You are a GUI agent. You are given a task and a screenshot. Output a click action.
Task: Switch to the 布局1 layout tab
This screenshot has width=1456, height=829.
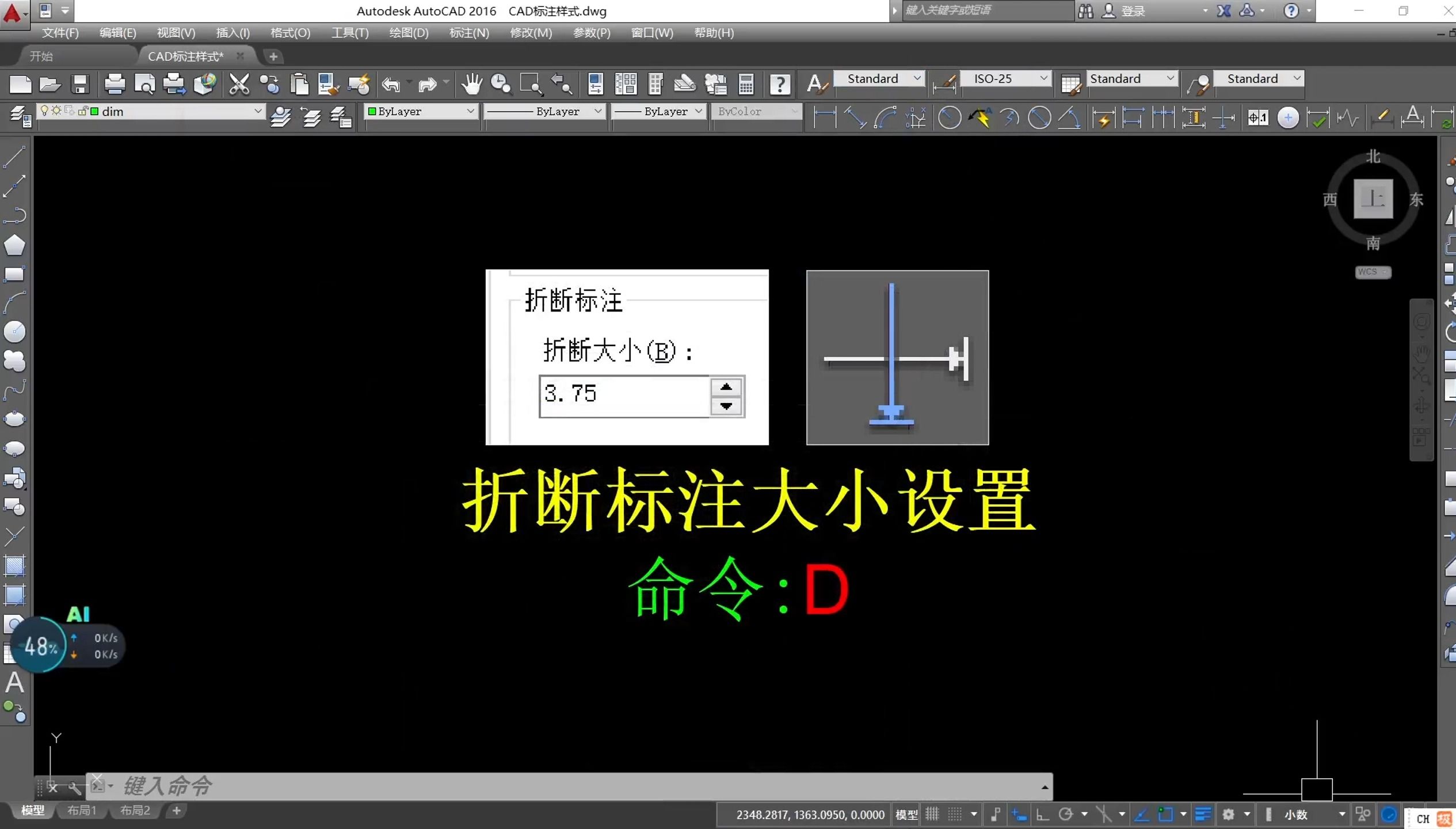pyautogui.click(x=81, y=811)
